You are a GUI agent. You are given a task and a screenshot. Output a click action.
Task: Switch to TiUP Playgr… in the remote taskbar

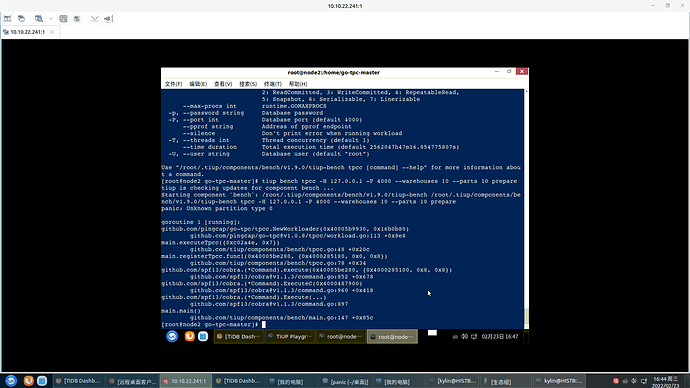[x=290, y=337]
